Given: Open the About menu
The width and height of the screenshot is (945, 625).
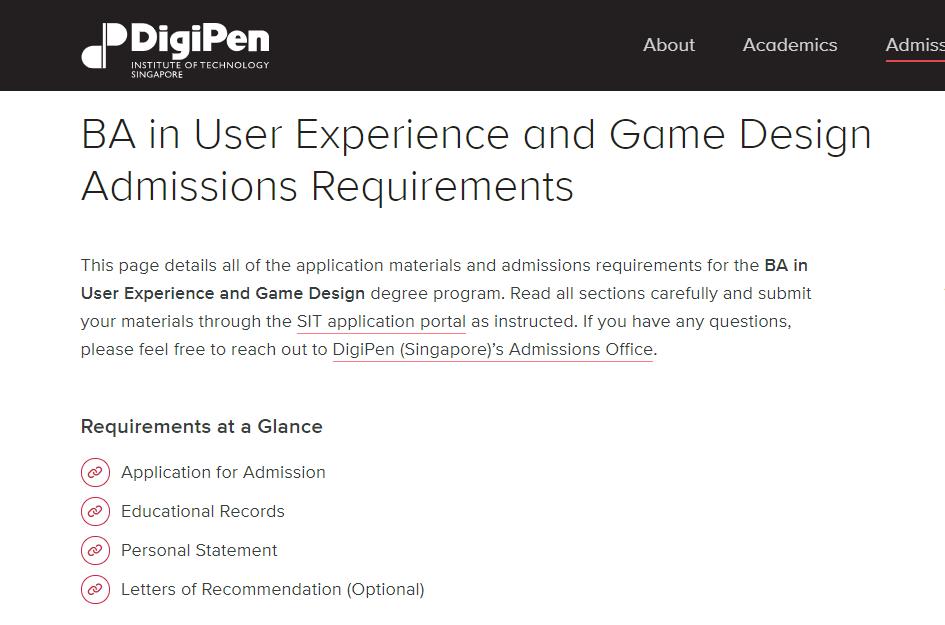Looking at the screenshot, I should [x=668, y=45].
